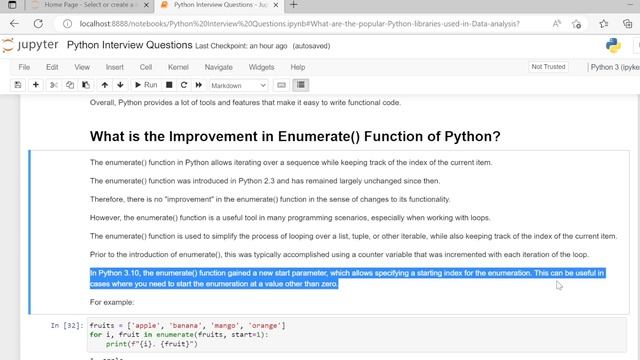Focus the address bar URL field

point(300,24)
